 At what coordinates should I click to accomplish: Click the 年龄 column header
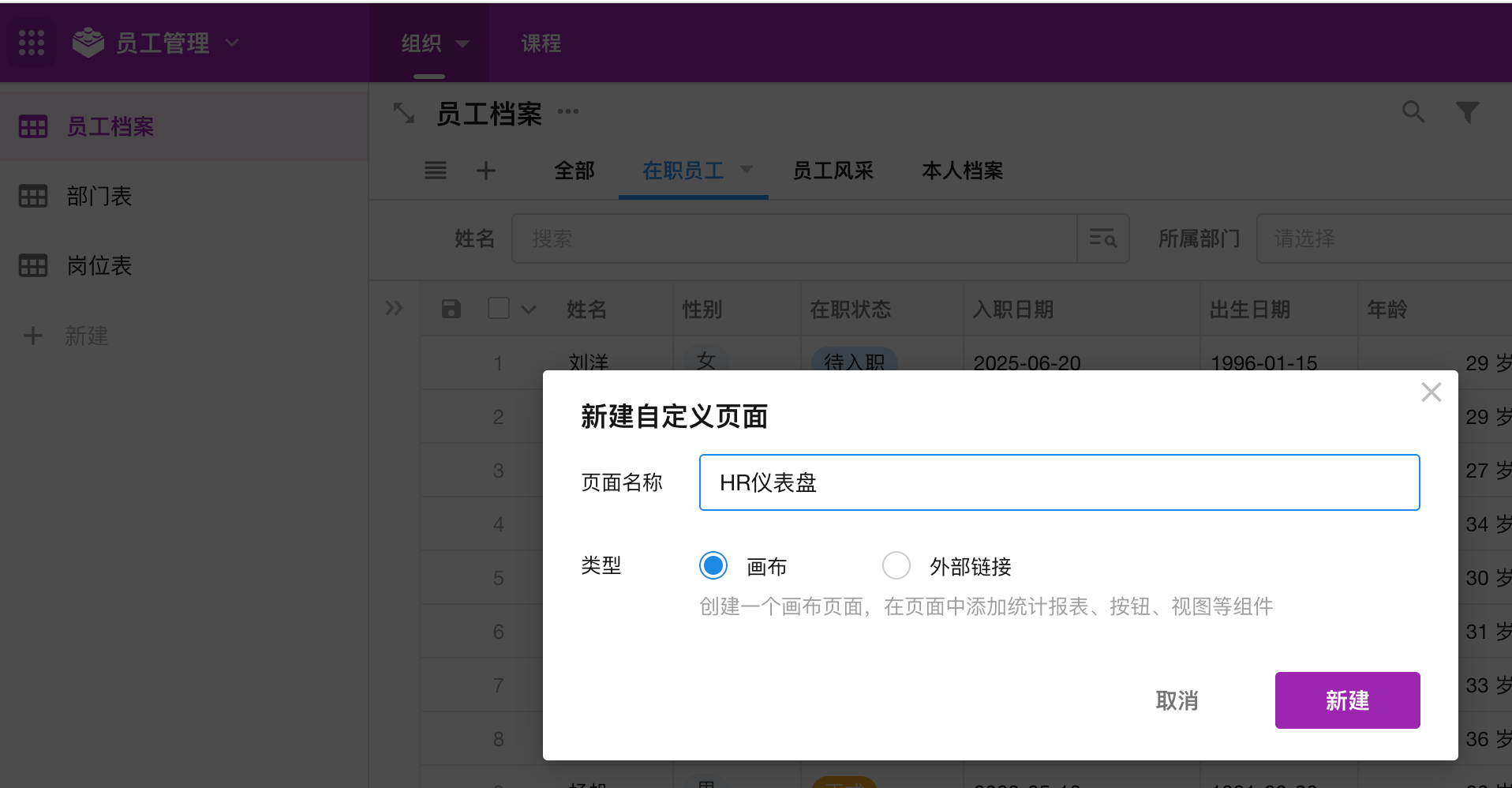pyautogui.click(x=1387, y=310)
